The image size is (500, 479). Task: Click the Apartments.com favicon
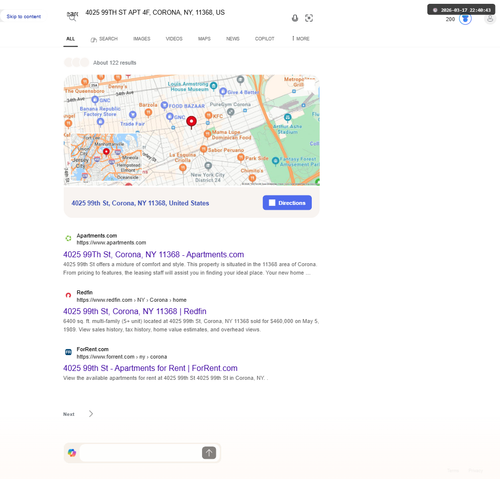tap(68, 238)
